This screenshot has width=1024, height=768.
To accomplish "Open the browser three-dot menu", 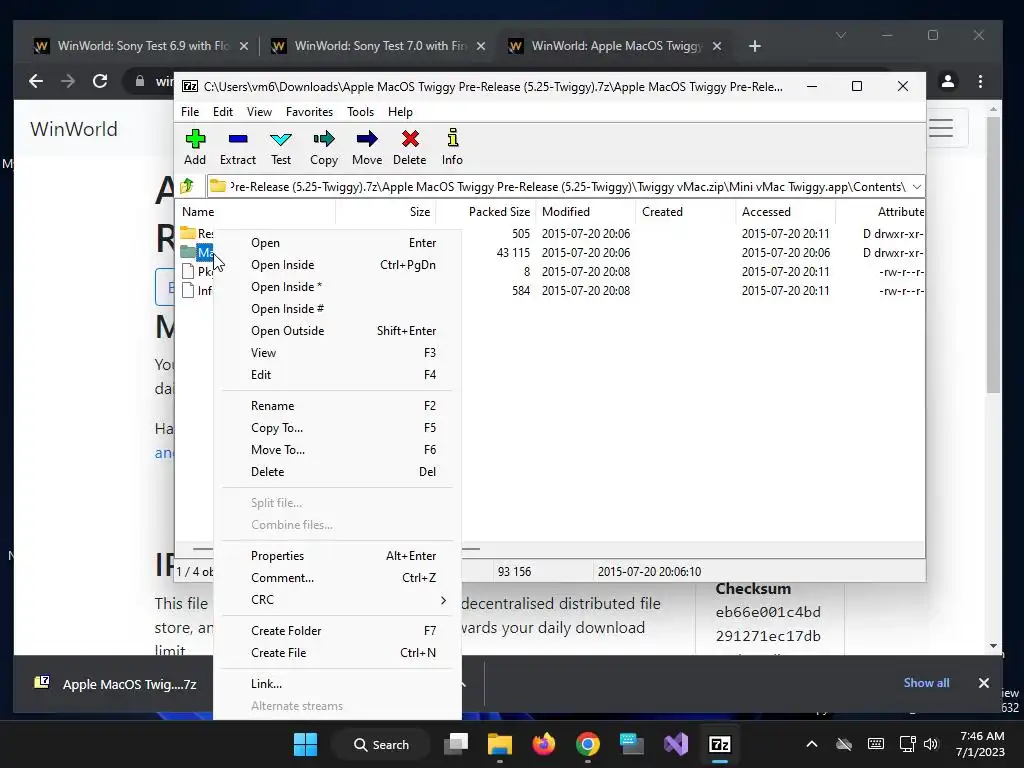I will [x=980, y=81].
